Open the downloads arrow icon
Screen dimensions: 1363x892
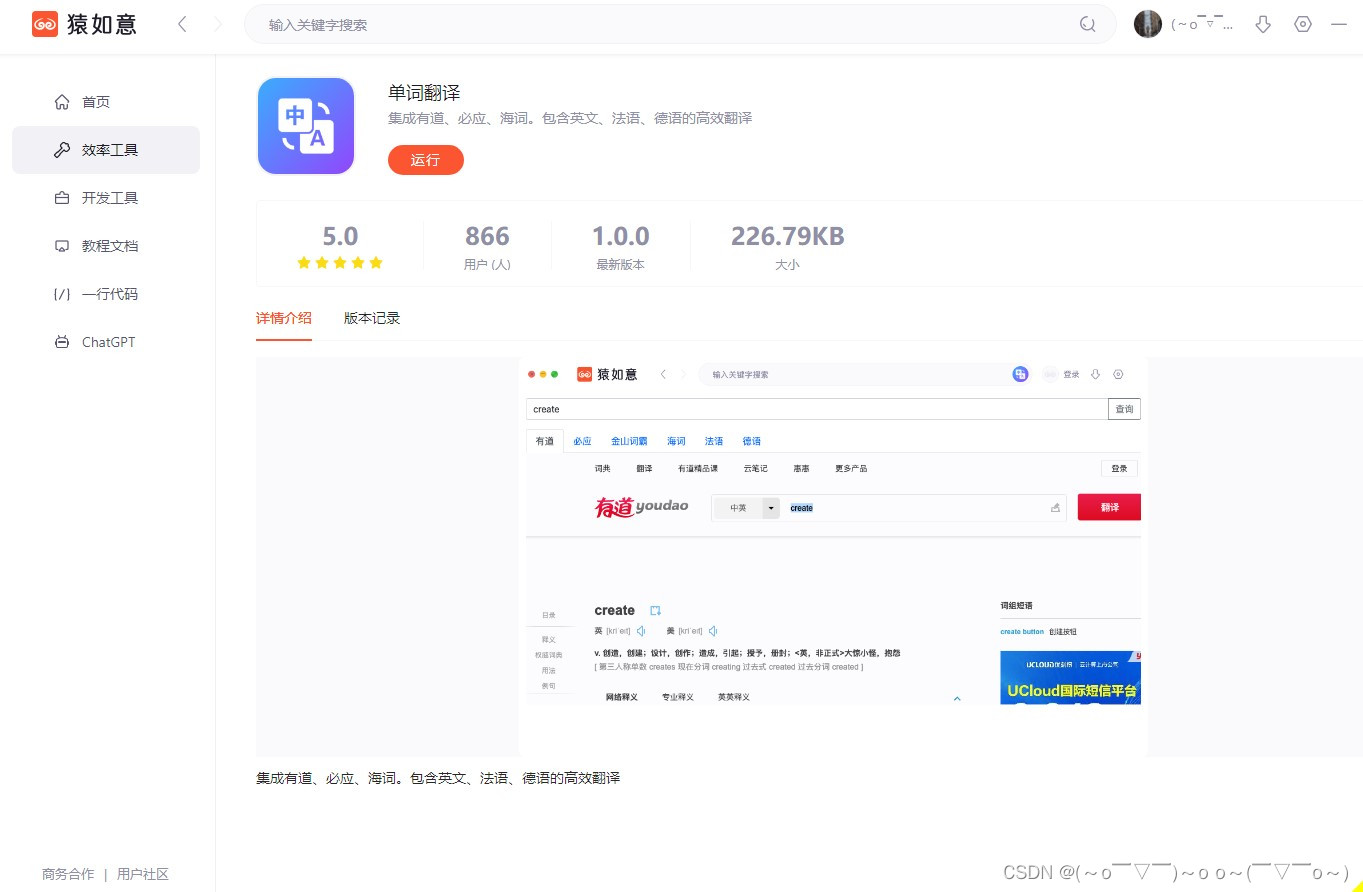pos(1263,24)
